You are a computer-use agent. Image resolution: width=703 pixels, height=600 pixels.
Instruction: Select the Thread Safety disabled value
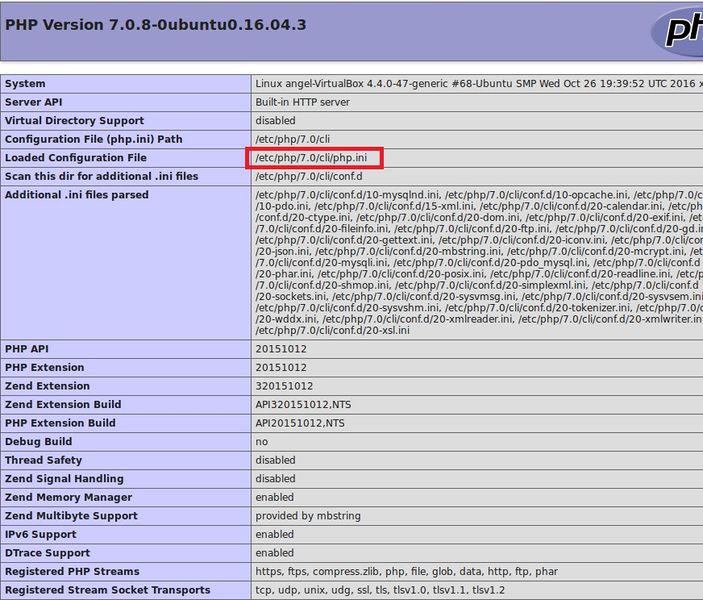[275, 461]
